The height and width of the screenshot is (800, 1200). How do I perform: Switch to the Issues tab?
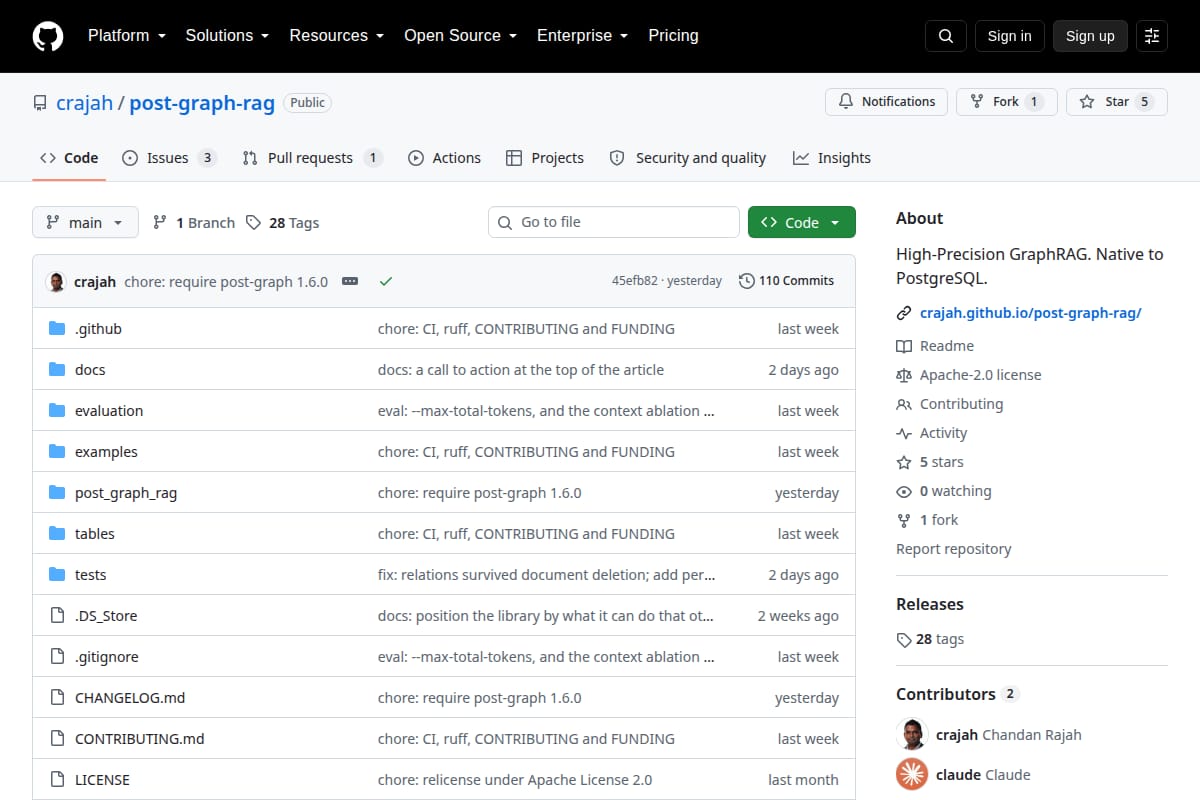(x=169, y=158)
